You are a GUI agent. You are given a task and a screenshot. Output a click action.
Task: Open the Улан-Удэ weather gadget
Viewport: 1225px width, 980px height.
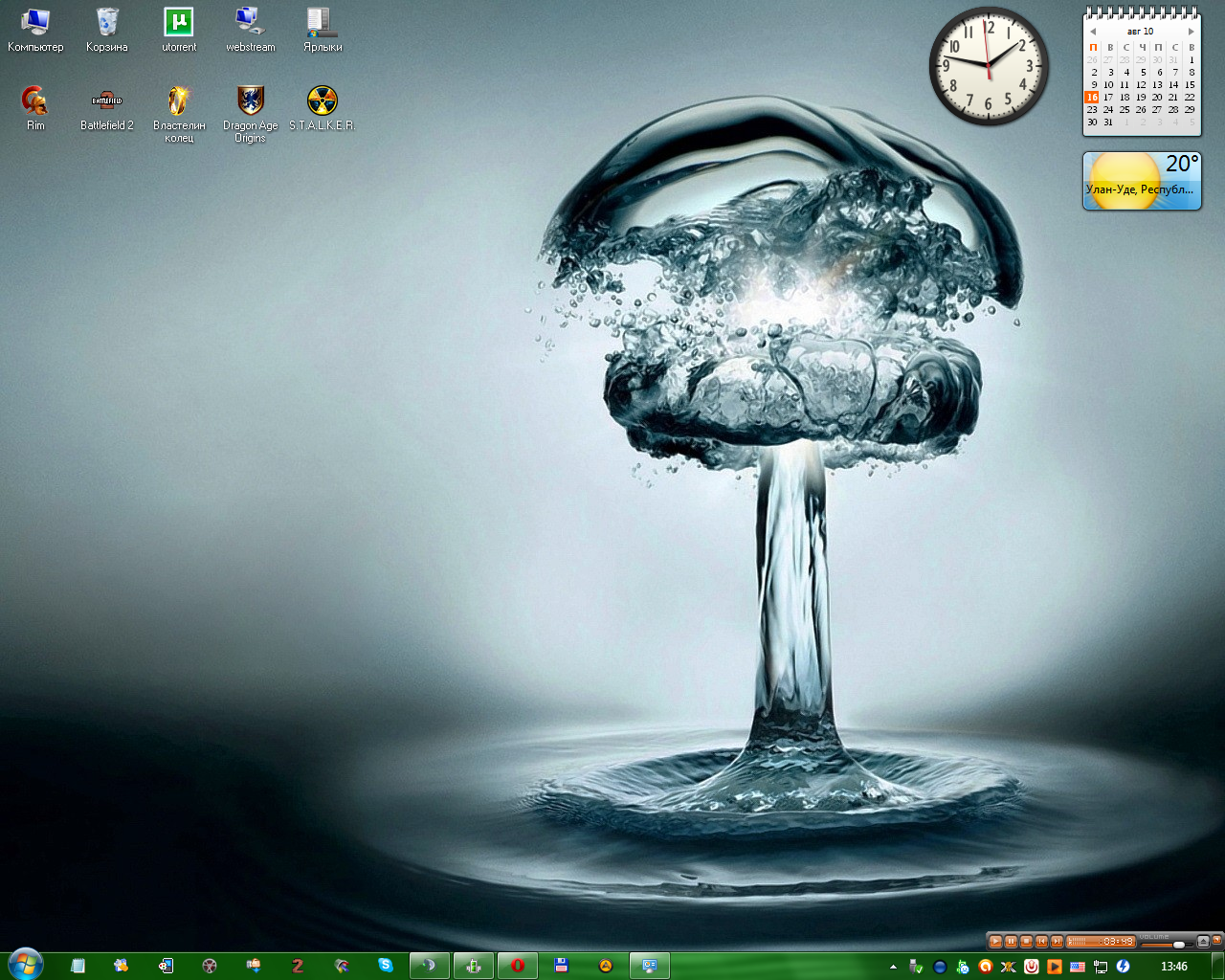[x=1142, y=180]
